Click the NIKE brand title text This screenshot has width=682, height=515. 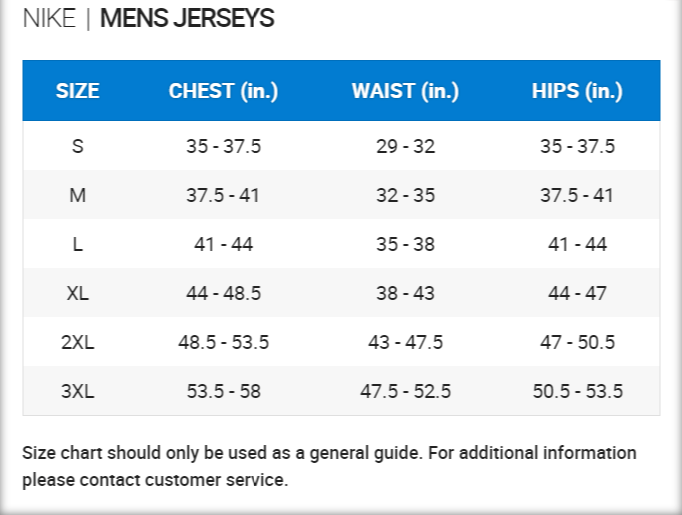(48, 19)
